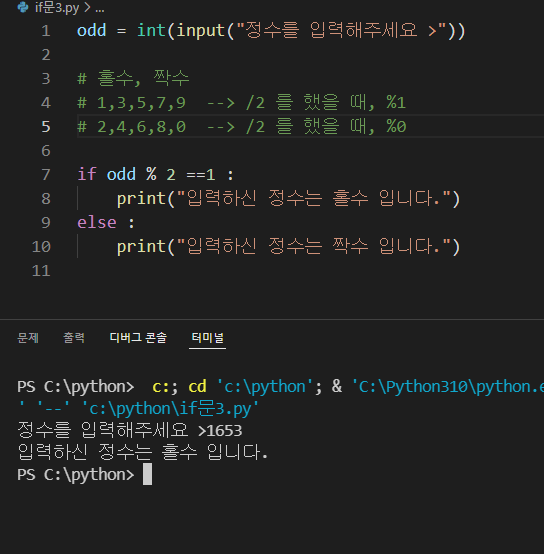
Task: Open the 디버그 콘솔 tab
Action: pos(138,338)
